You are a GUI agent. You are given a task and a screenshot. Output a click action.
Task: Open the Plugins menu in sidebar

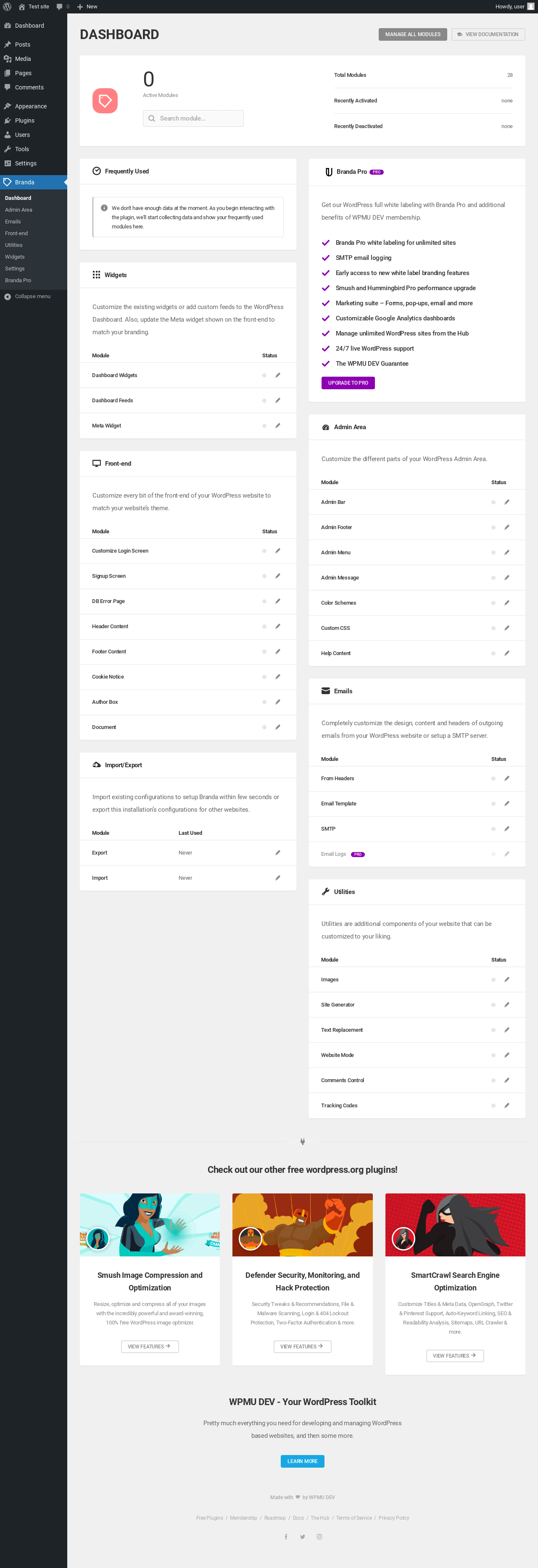click(x=24, y=121)
